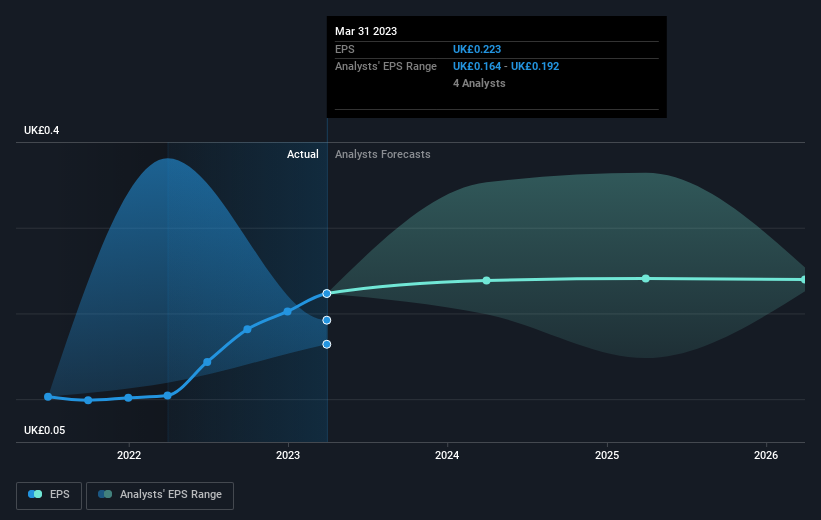Click the EPS point at start of shaded period
Screen dimensions: 821x520
pyautogui.click(x=168, y=396)
